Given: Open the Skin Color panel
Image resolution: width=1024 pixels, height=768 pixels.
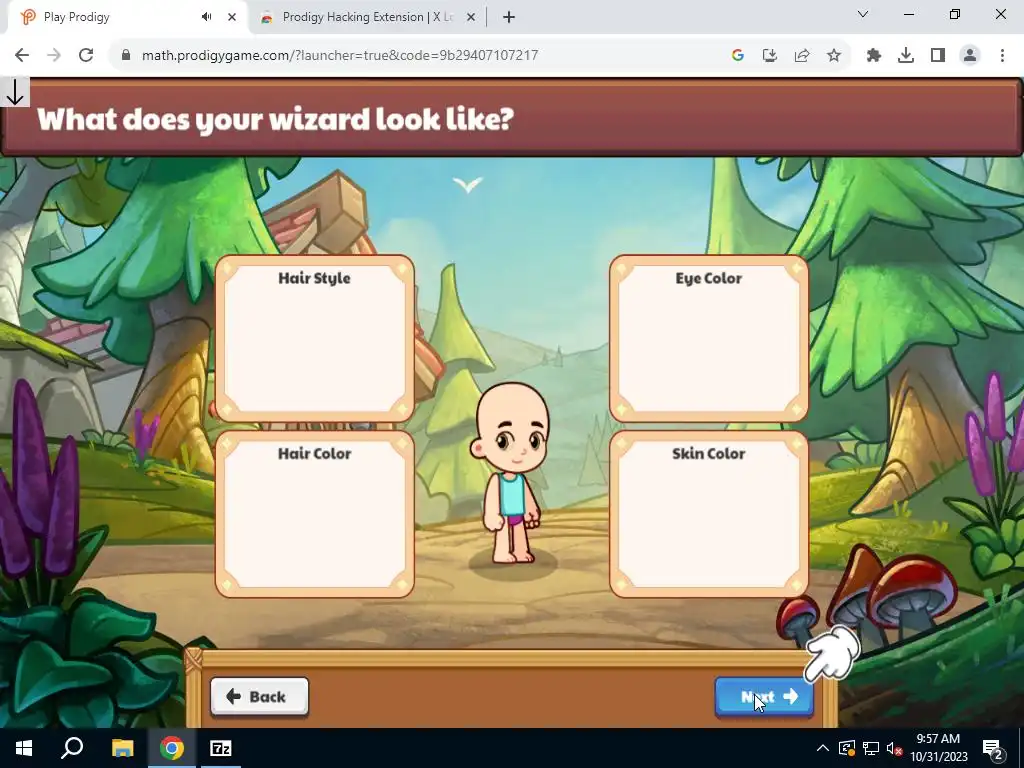Looking at the screenshot, I should click(709, 514).
